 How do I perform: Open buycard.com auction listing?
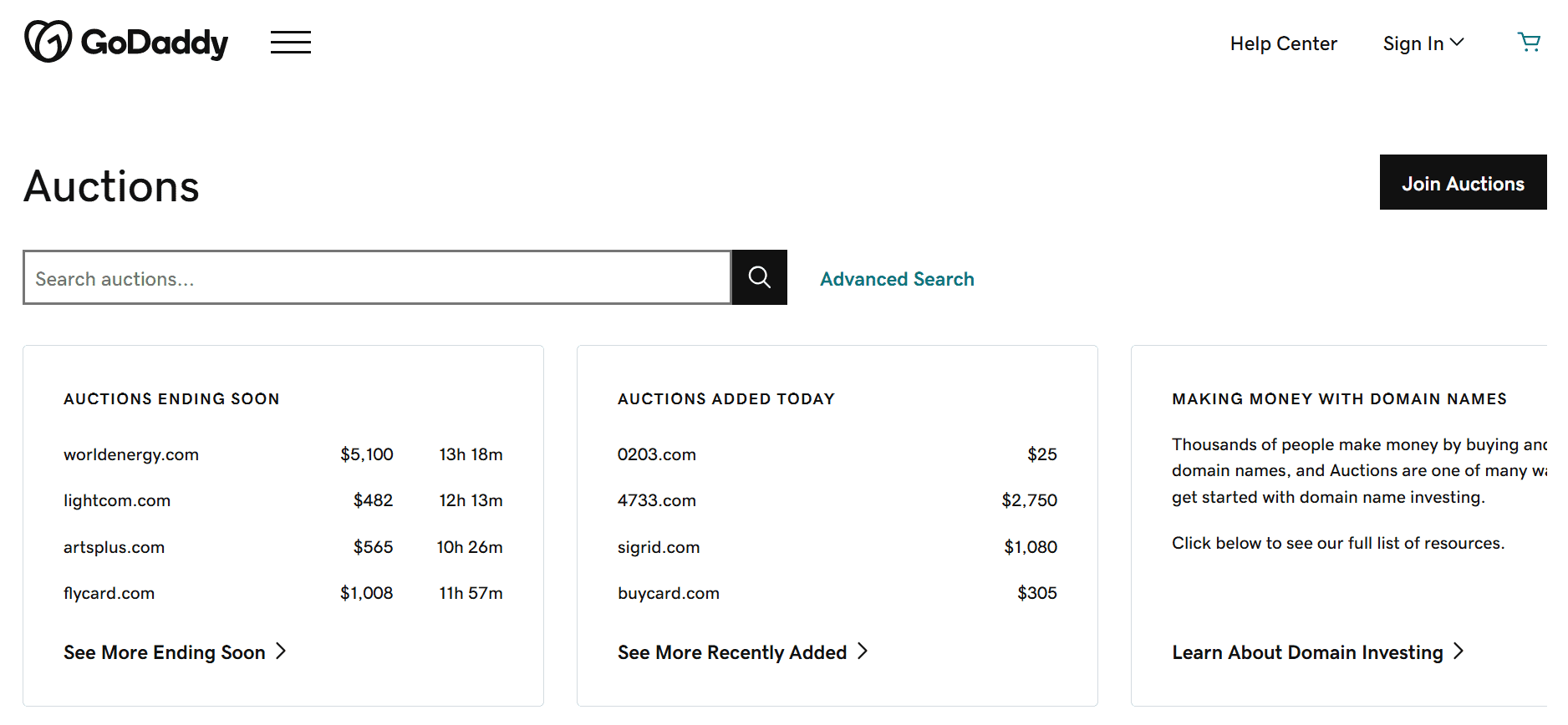669,593
